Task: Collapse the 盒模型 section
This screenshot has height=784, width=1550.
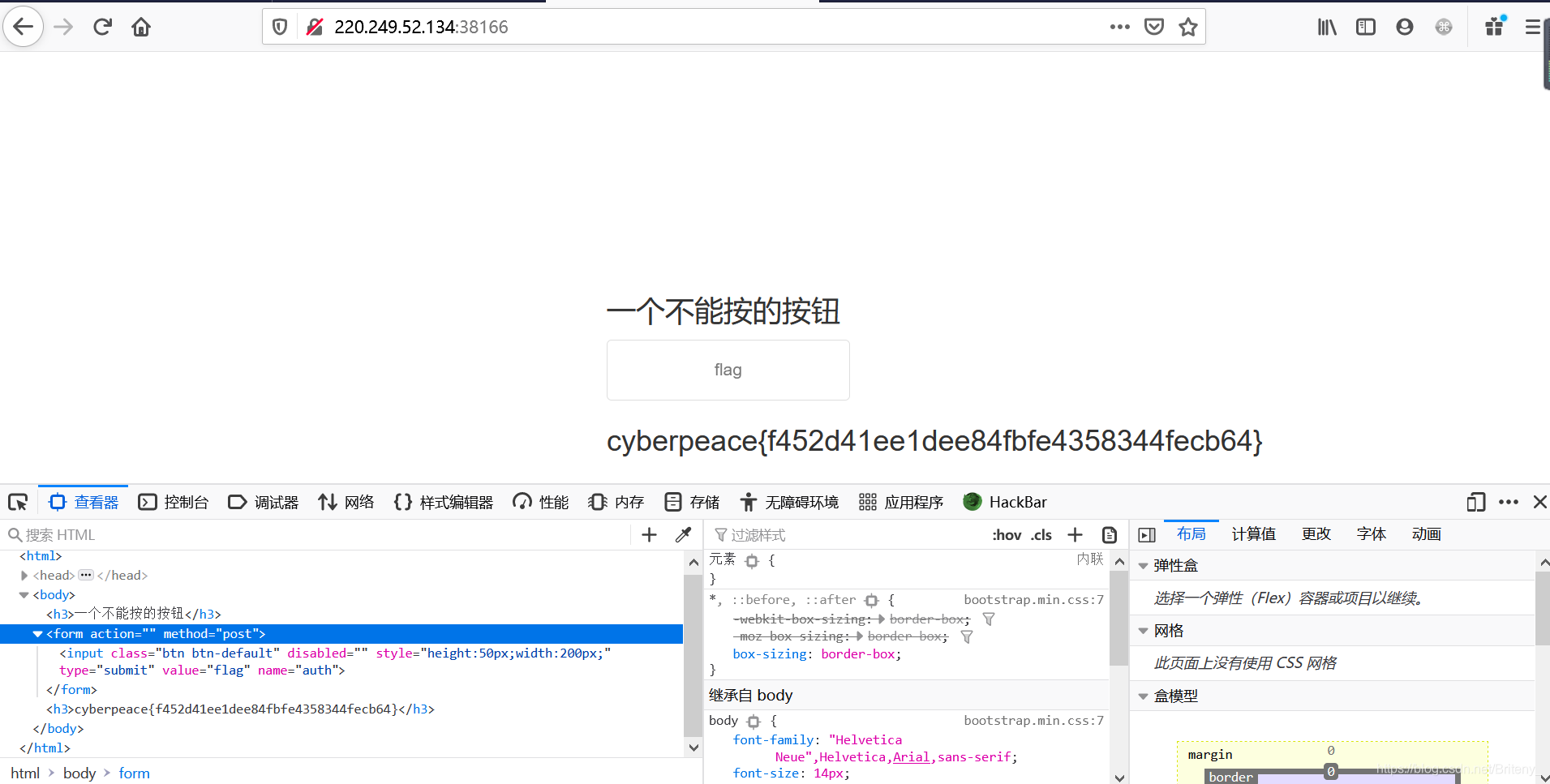Action: pos(1144,696)
